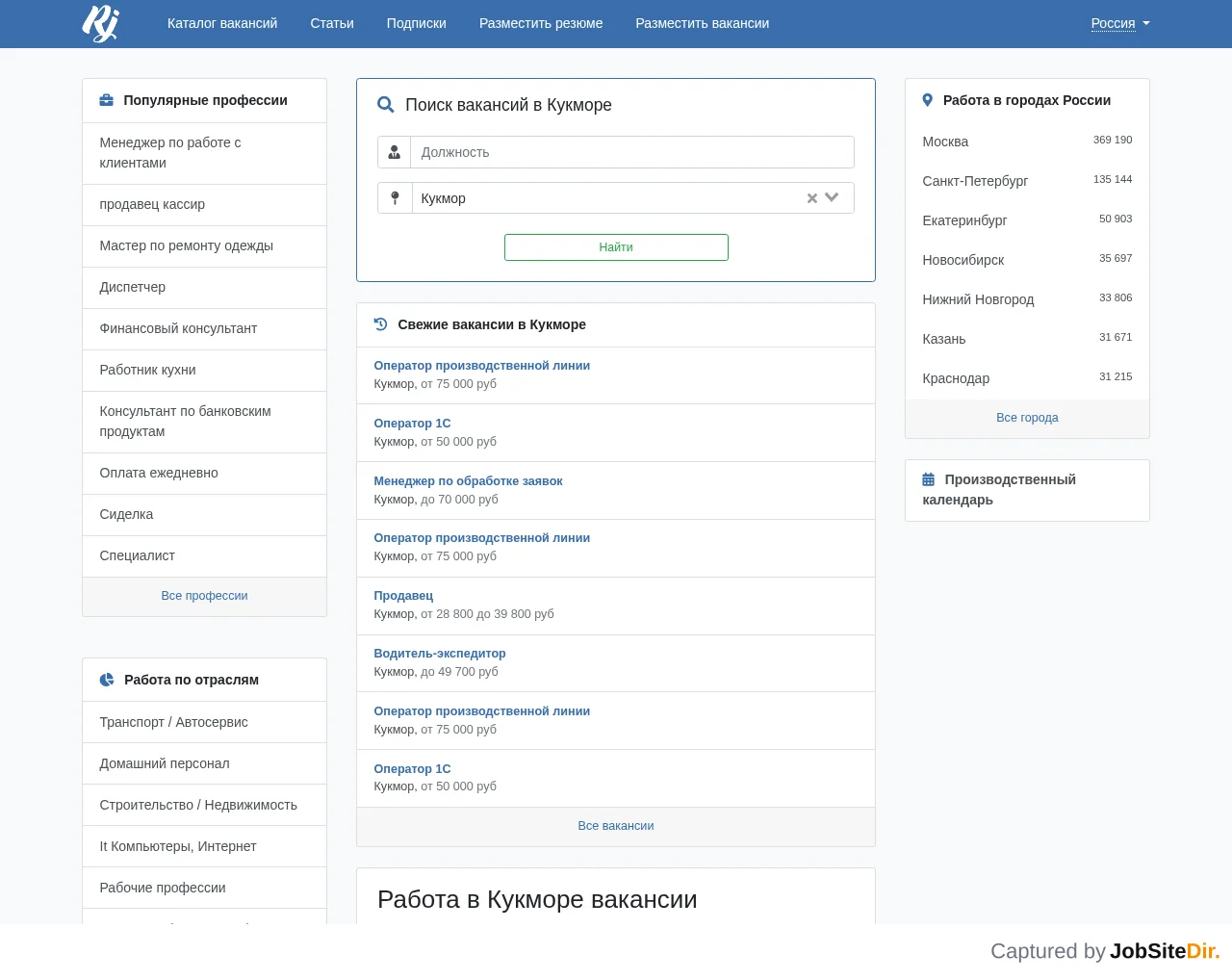The width and height of the screenshot is (1232, 980).
Task: Click the map marker icon by Работа в городах
Action: click(x=928, y=100)
